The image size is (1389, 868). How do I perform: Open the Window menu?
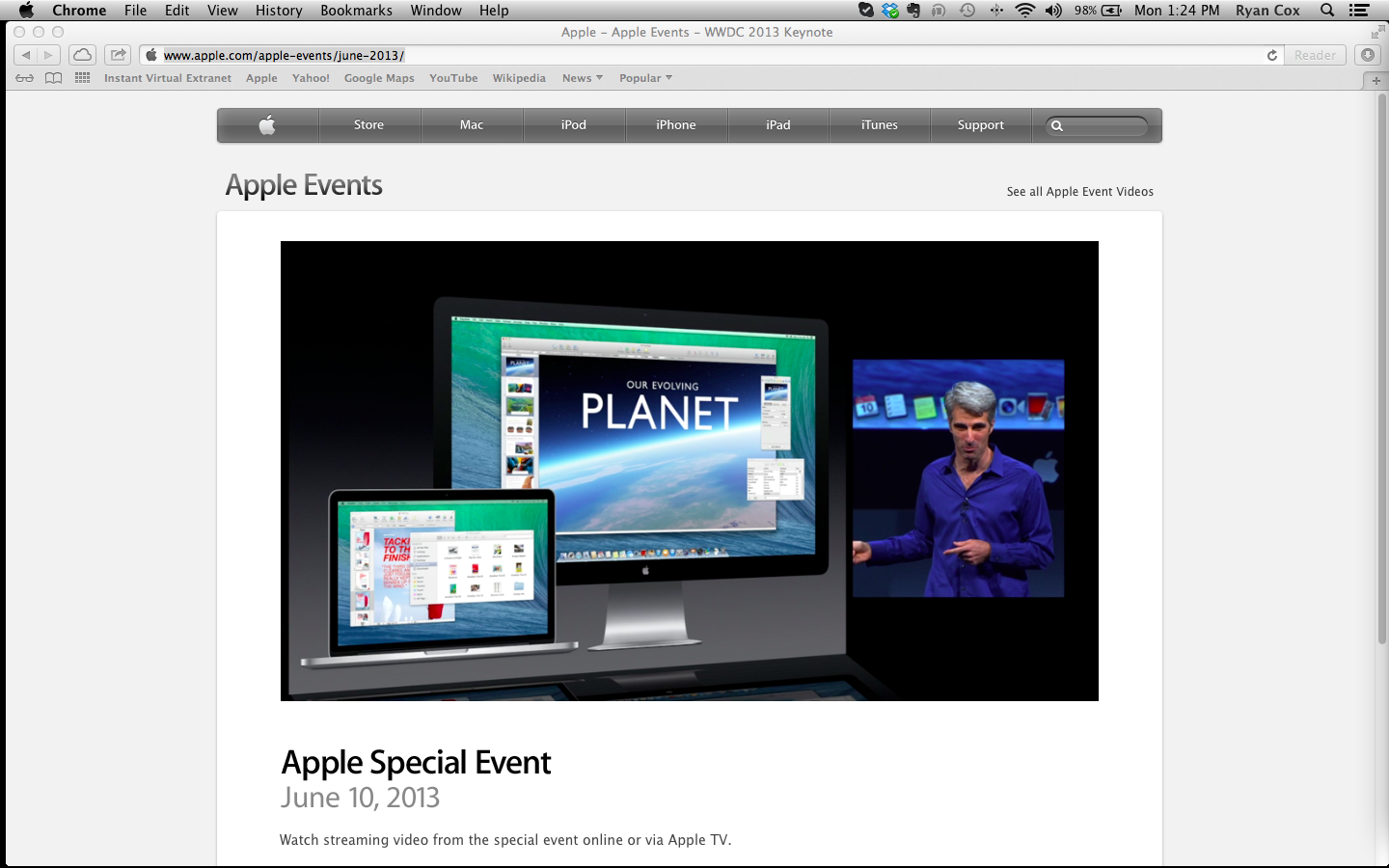[x=436, y=11]
